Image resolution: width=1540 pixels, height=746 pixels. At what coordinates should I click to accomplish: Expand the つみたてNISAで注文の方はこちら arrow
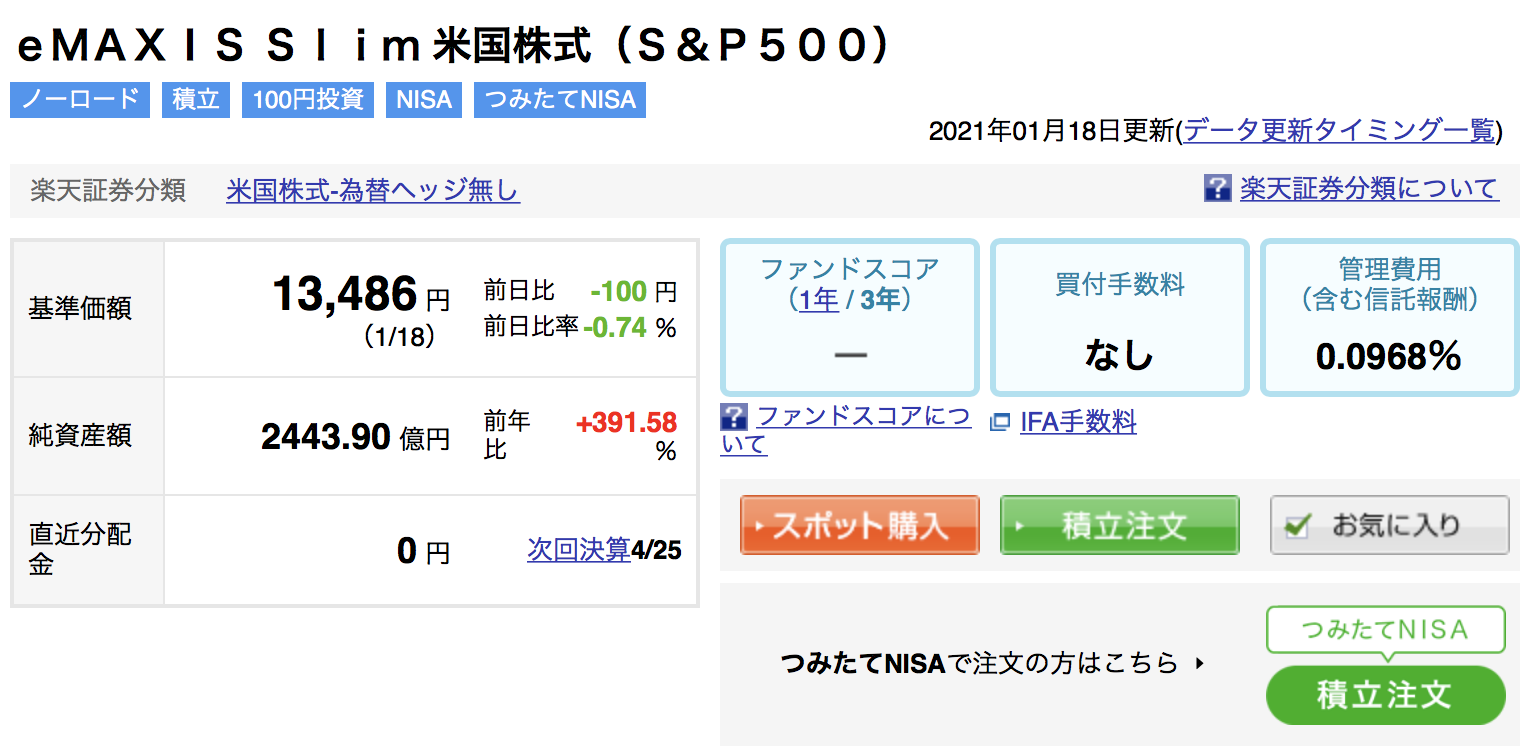pos(1200,663)
